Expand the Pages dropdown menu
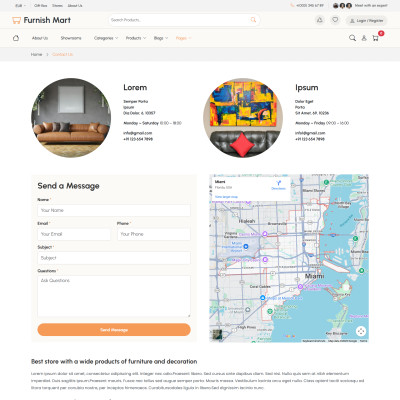The height and width of the screenshot is (400, 400). coord(183,38)
